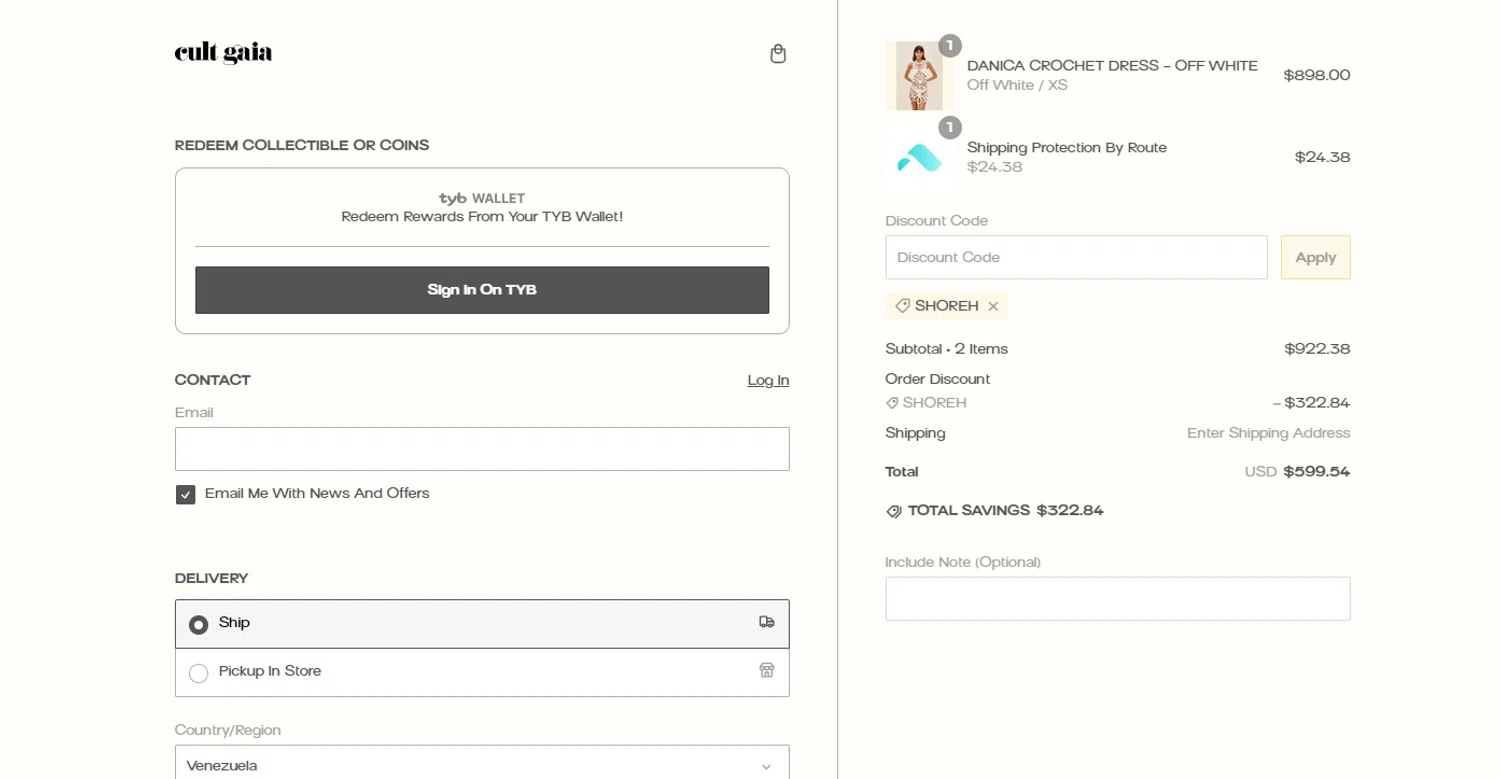Viewport: 1500px width, 779px height.
Task: Apply the discount code
Action: coord(1315,258)
